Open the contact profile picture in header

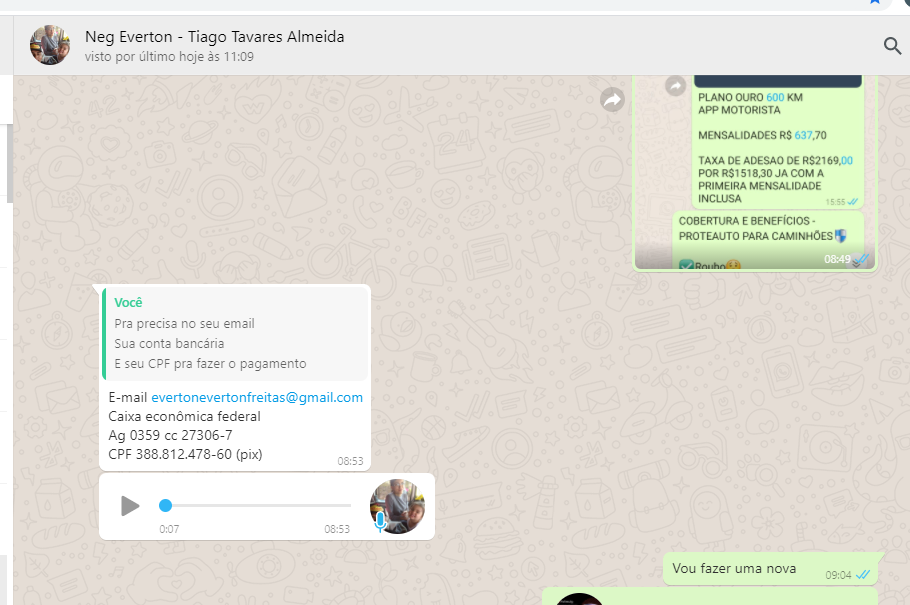click(50, 45)
